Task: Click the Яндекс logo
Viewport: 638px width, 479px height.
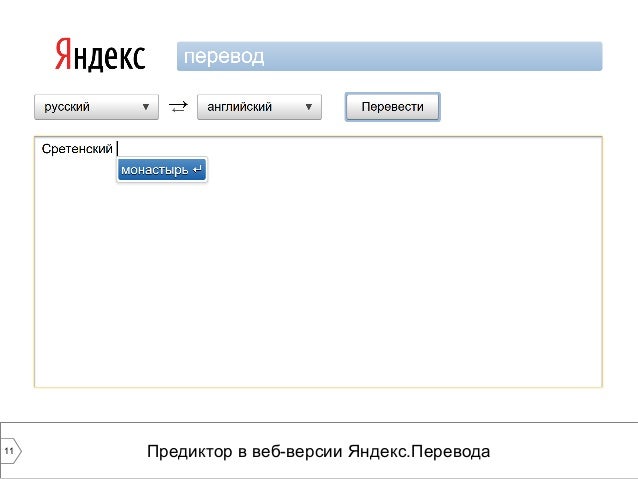Action: (x=100, y=55)
